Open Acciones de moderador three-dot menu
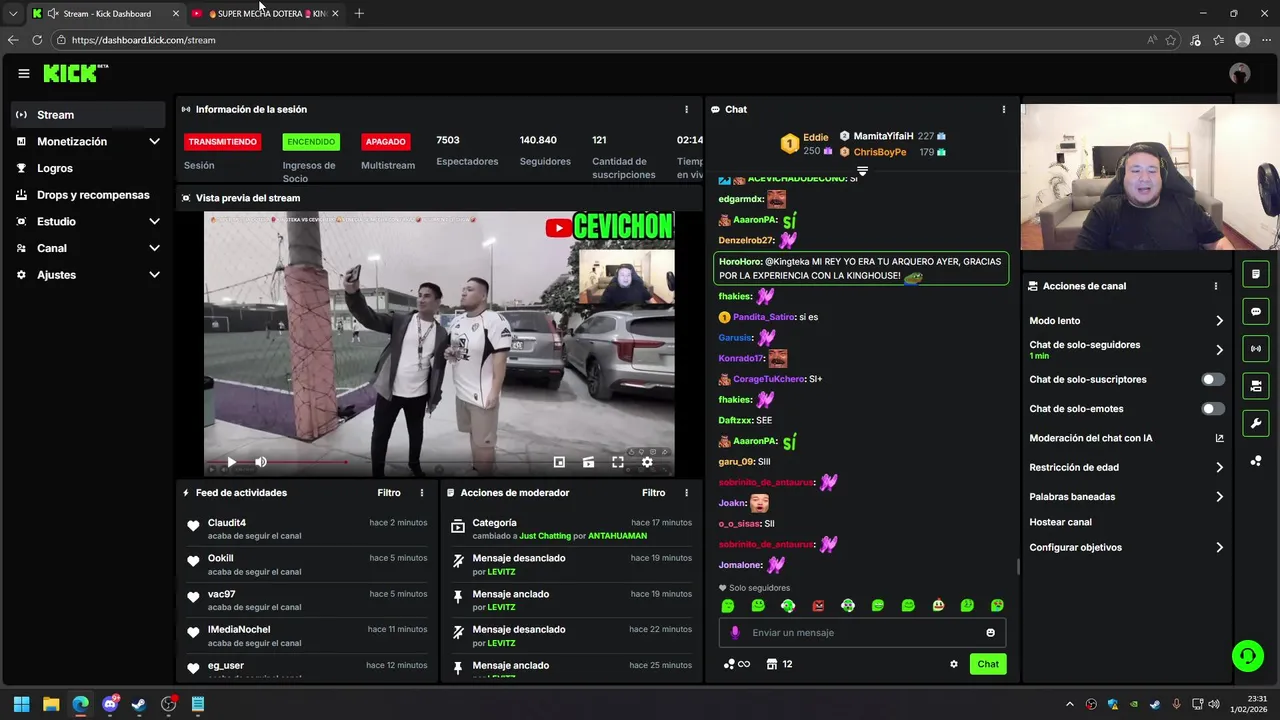The image size is (1280, 720). pos(686,493)
